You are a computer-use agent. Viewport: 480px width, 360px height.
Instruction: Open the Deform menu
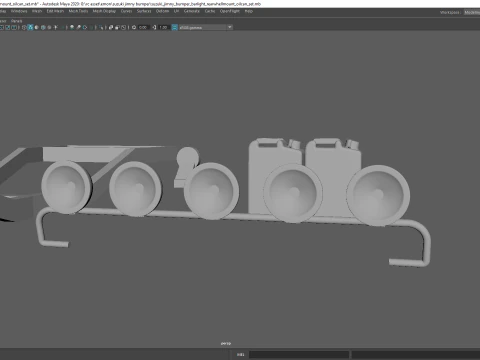point(163,11)
